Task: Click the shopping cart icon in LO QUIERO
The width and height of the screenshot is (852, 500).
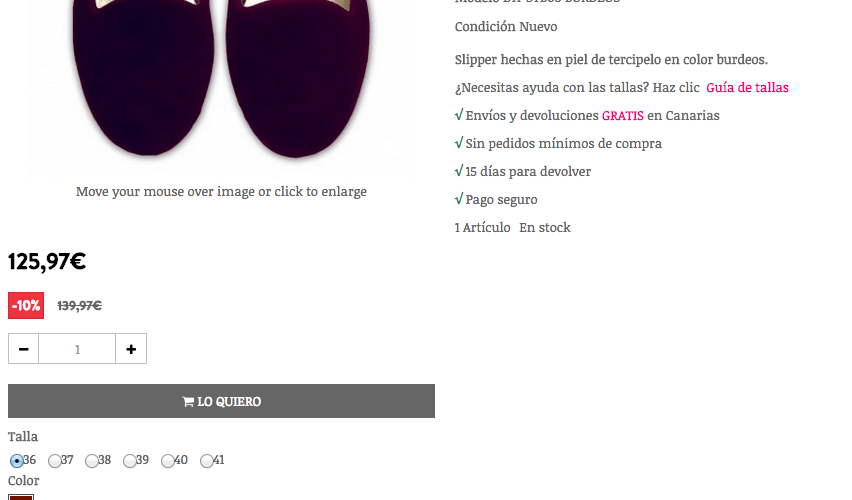Action: (188, 402)
